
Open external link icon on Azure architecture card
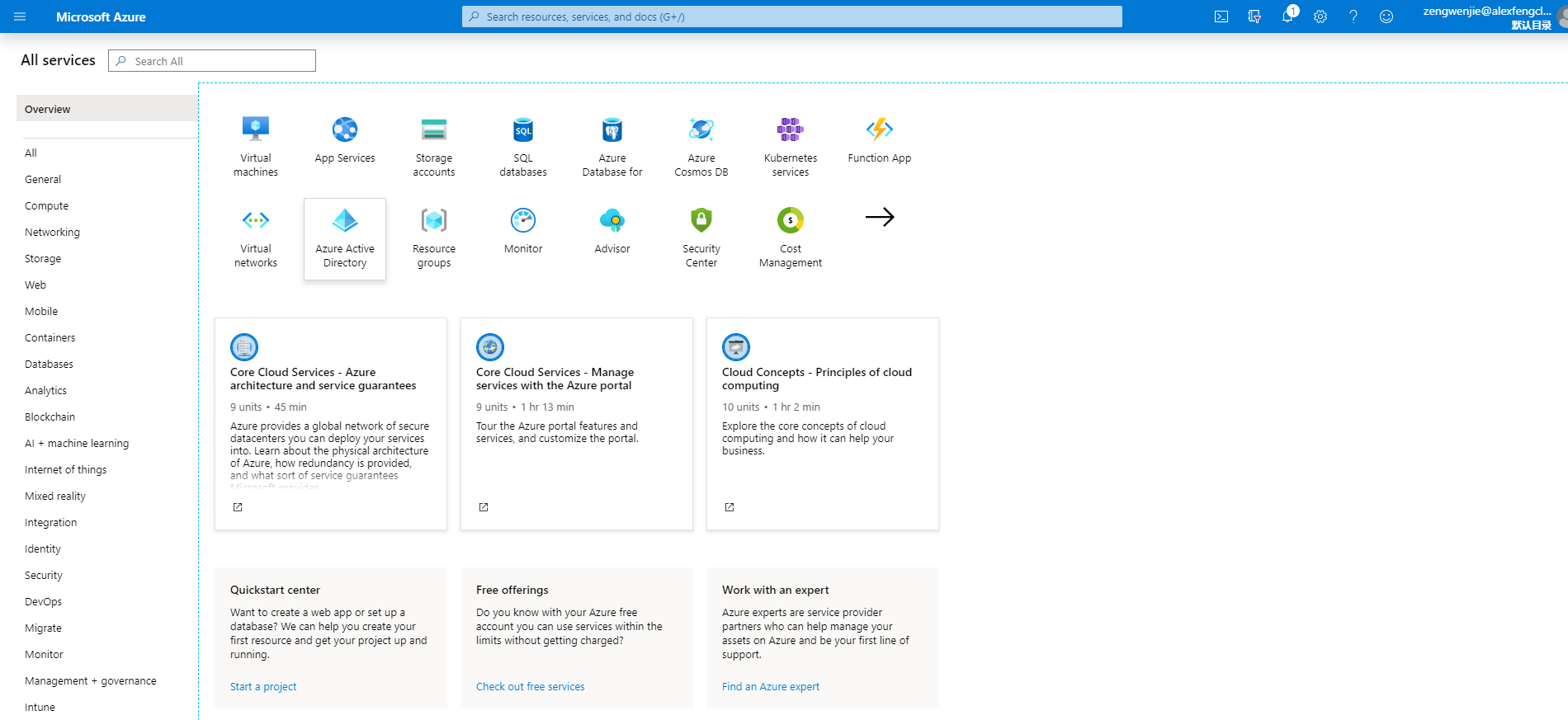point(238,507)
